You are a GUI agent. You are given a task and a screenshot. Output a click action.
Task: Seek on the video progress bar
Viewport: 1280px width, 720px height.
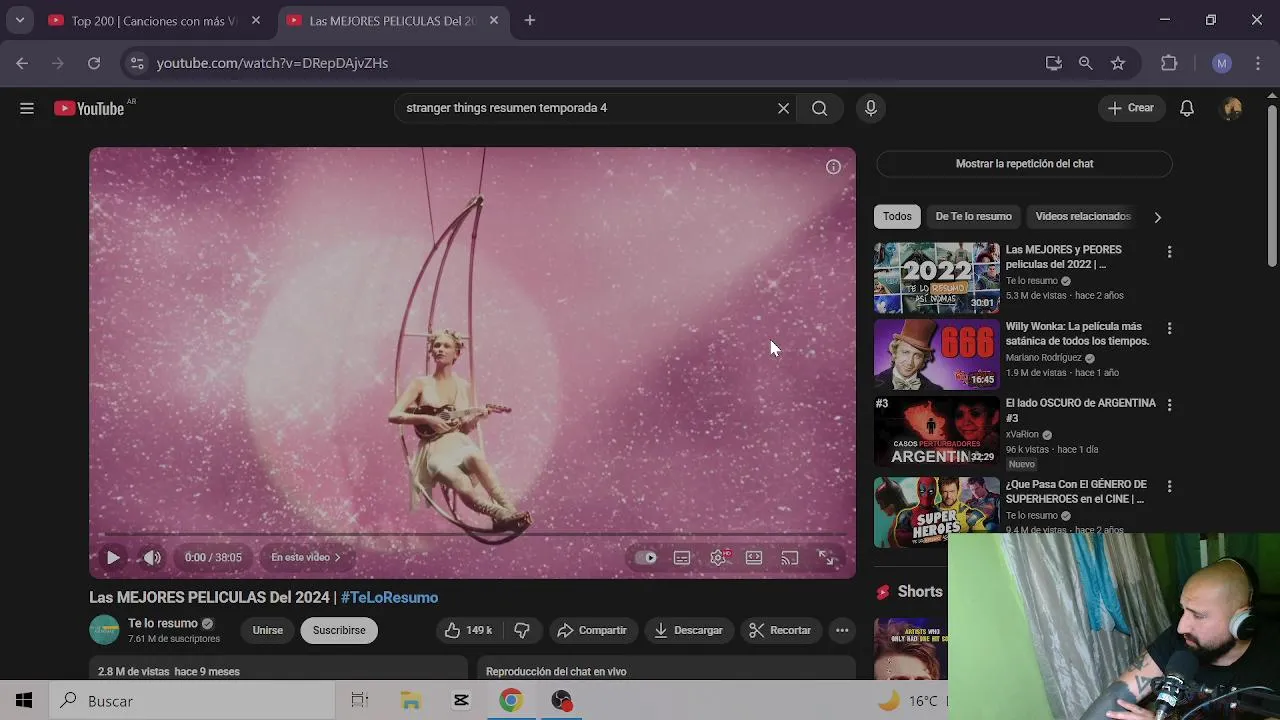click(472, 535)
